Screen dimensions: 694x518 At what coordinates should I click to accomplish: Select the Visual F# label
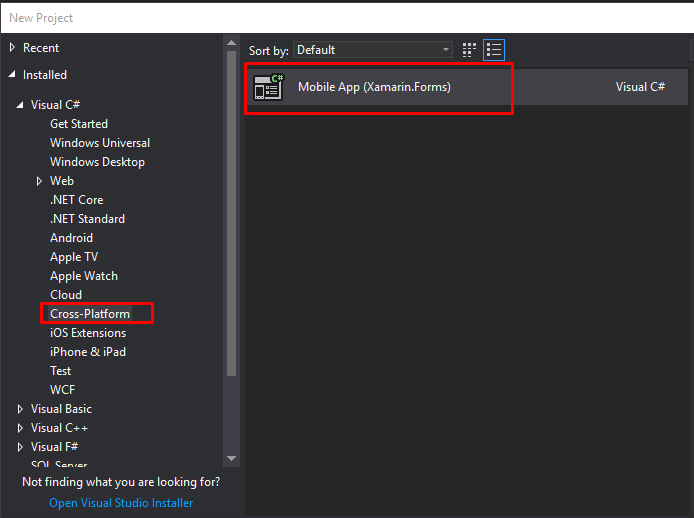click(54, 447)
